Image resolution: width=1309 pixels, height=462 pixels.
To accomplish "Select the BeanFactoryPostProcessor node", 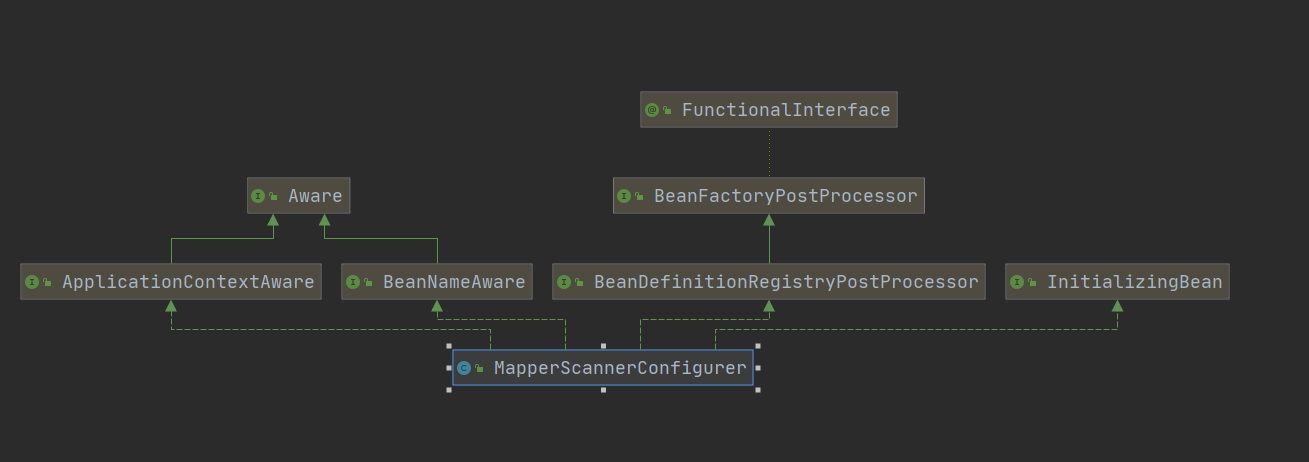I will click(769, 196).
